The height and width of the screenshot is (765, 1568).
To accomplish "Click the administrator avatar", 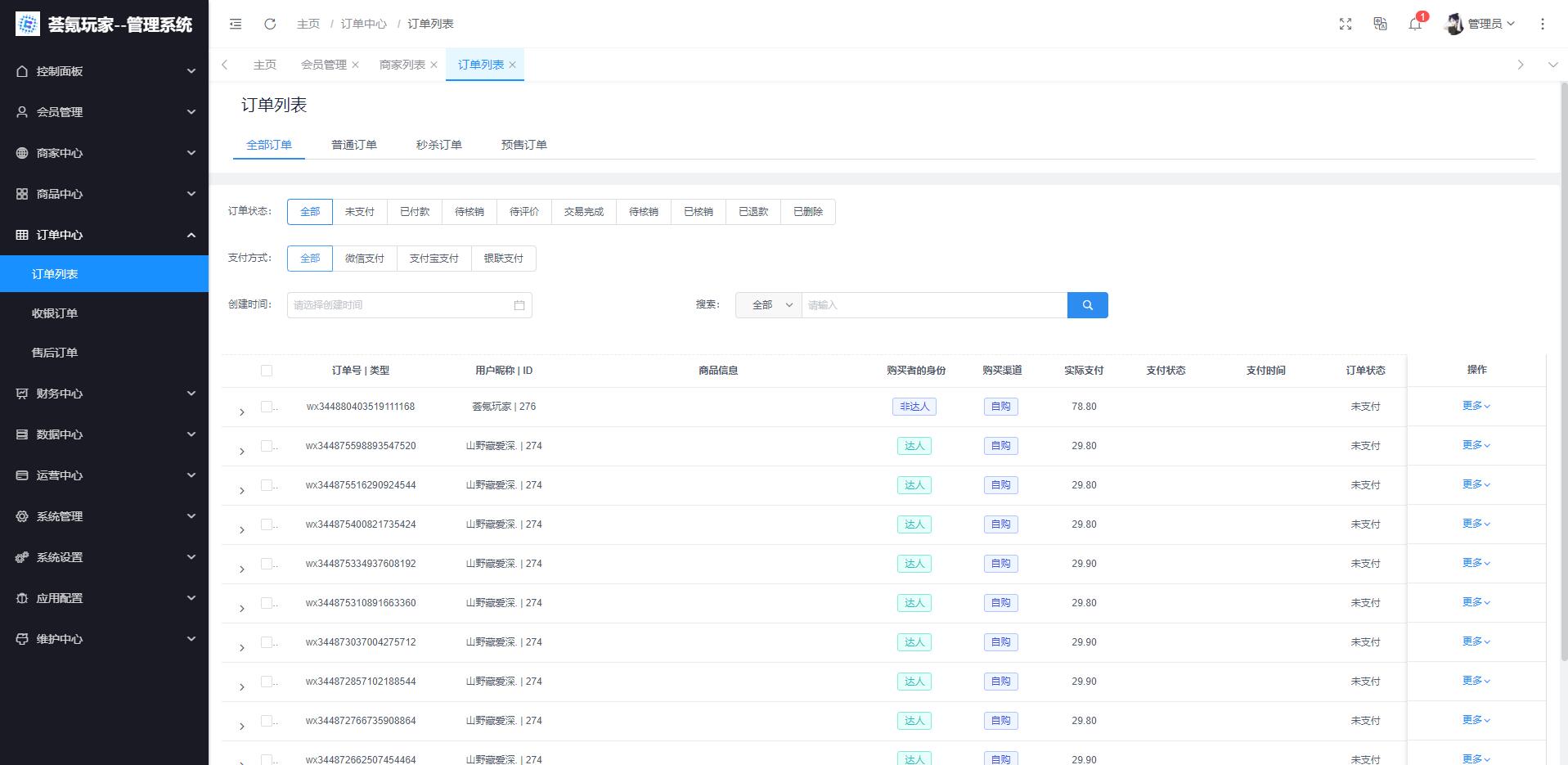I will click(x=1454, y=24).
